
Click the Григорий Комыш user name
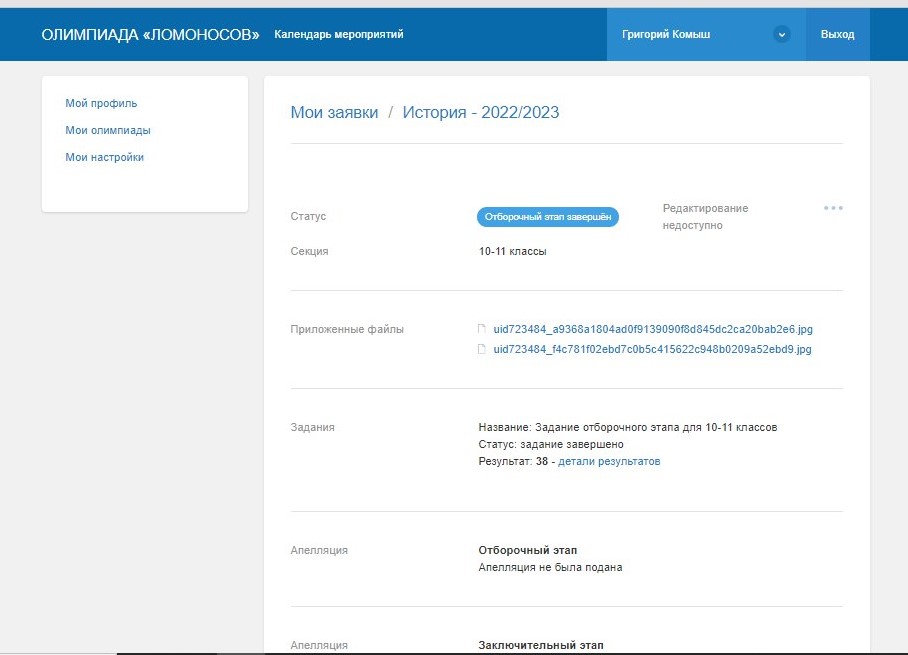(680, 34)
